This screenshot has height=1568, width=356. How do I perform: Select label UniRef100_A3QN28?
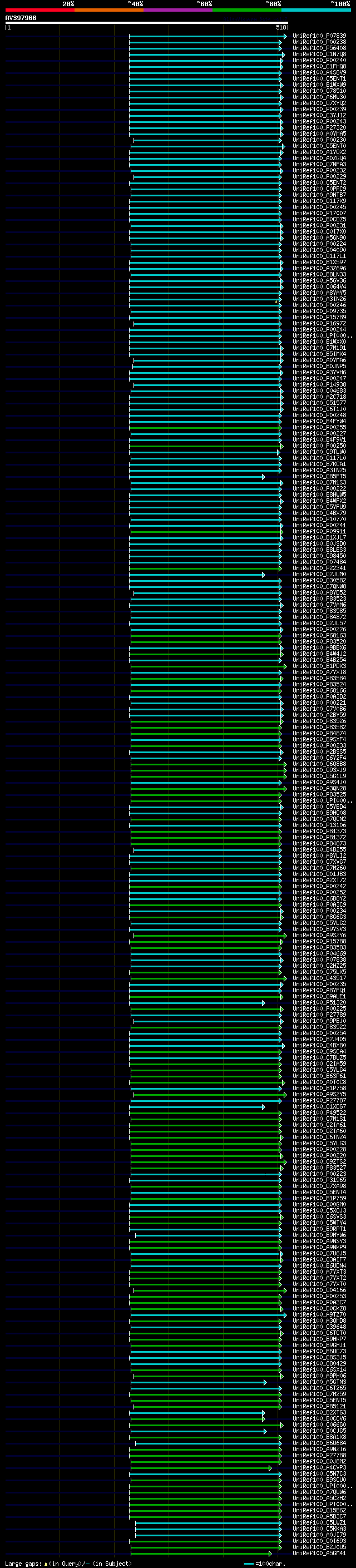tap(319, 788)
